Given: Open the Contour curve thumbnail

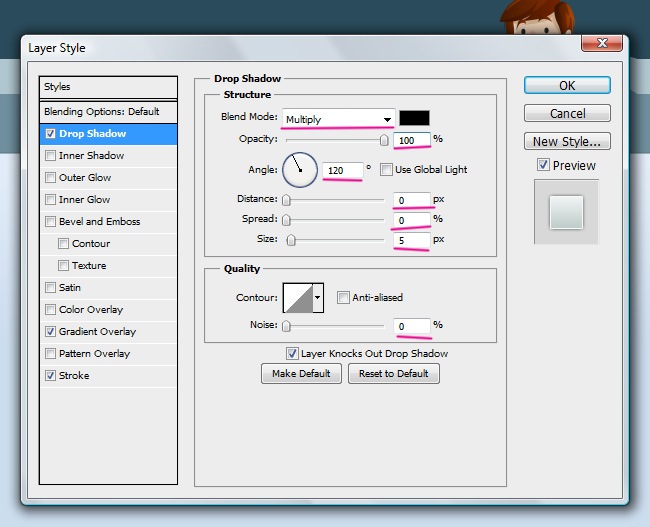Looking at the screenshot, I should click(298, 297).
